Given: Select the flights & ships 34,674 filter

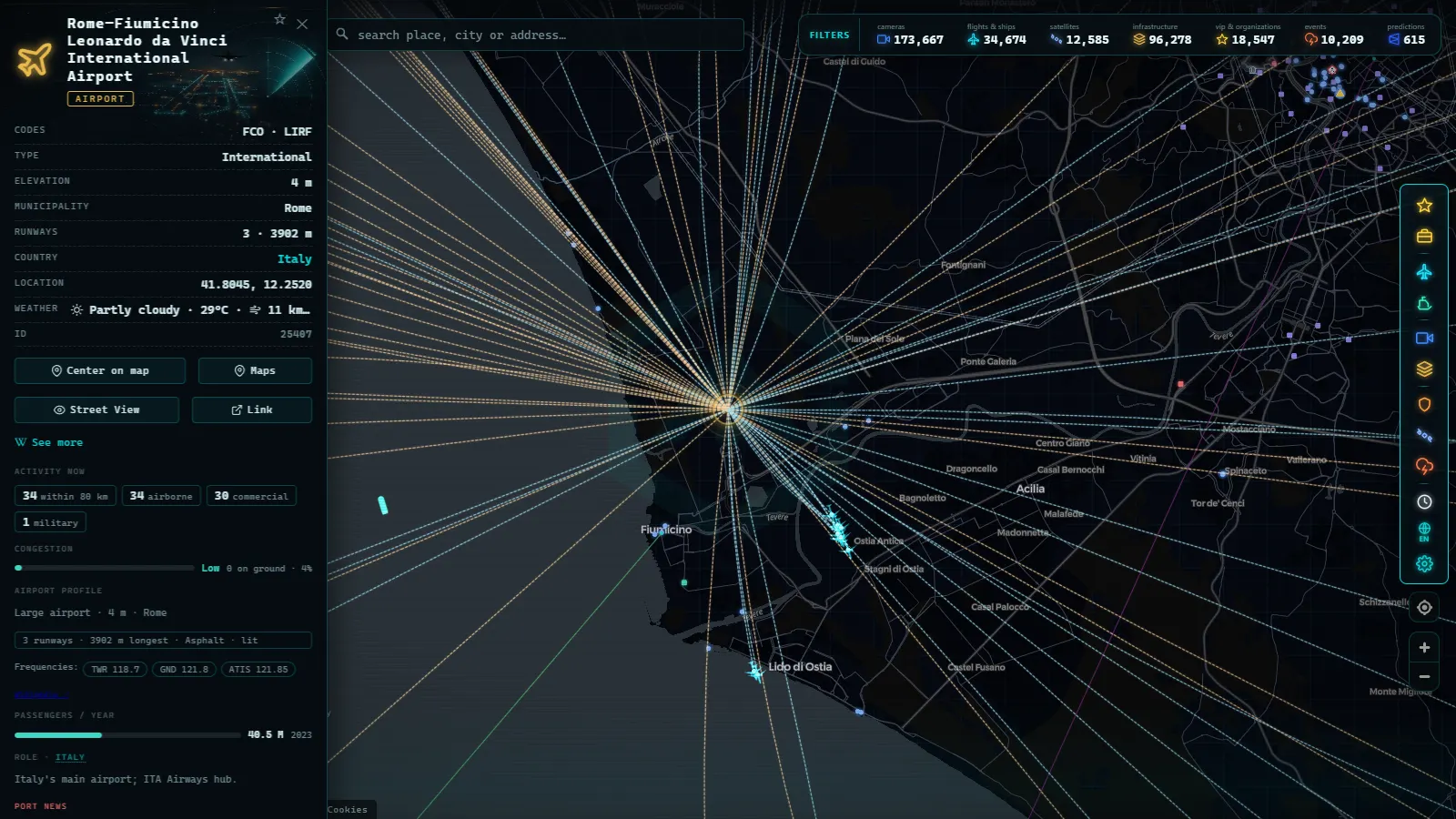Looking at the screenshot, I should (x=996, y=35).
